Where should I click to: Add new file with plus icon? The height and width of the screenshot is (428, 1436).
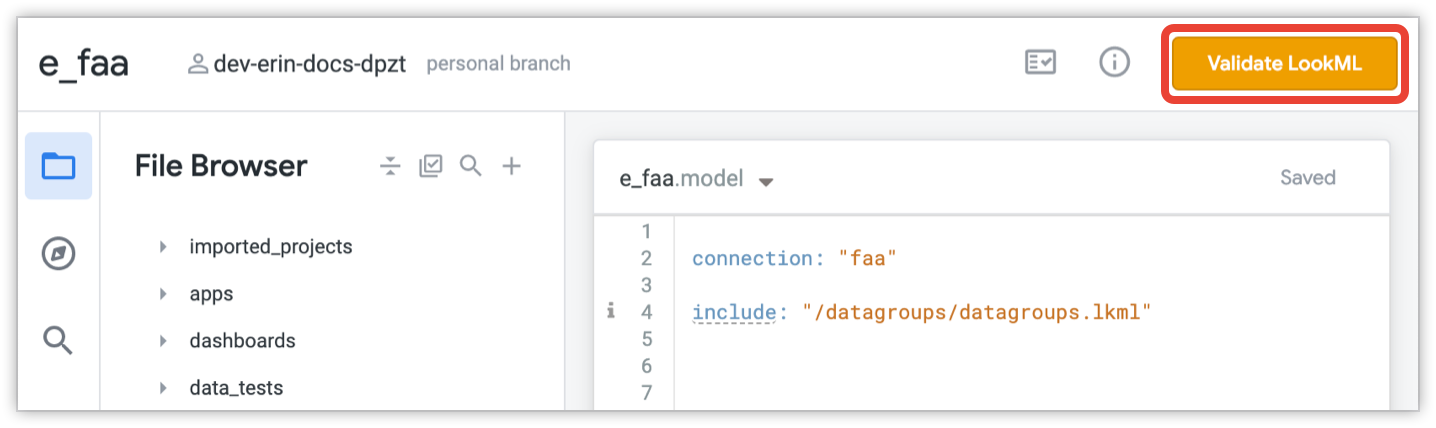[512, 166]
